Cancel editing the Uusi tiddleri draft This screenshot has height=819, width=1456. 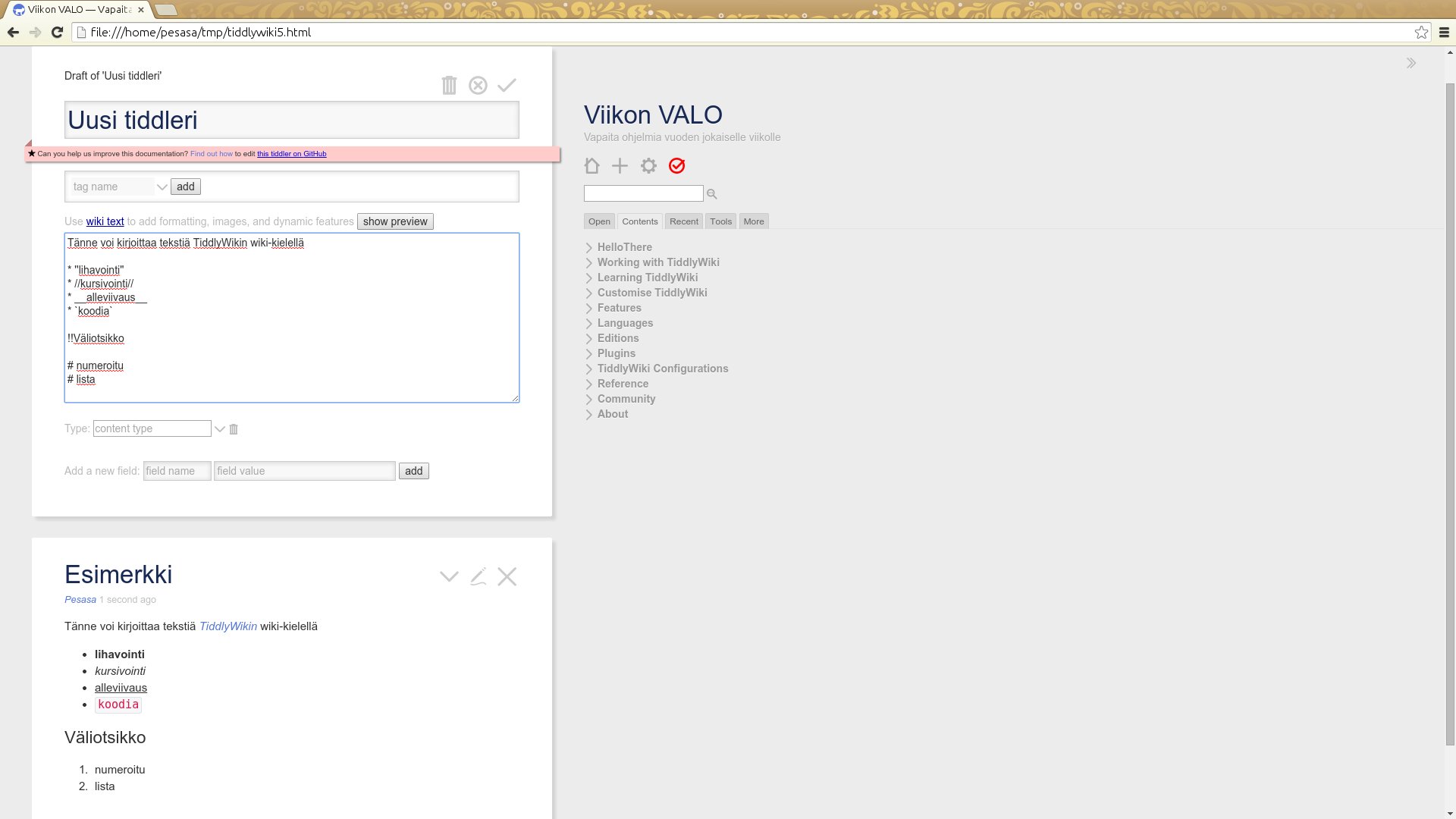coord(478,86)
